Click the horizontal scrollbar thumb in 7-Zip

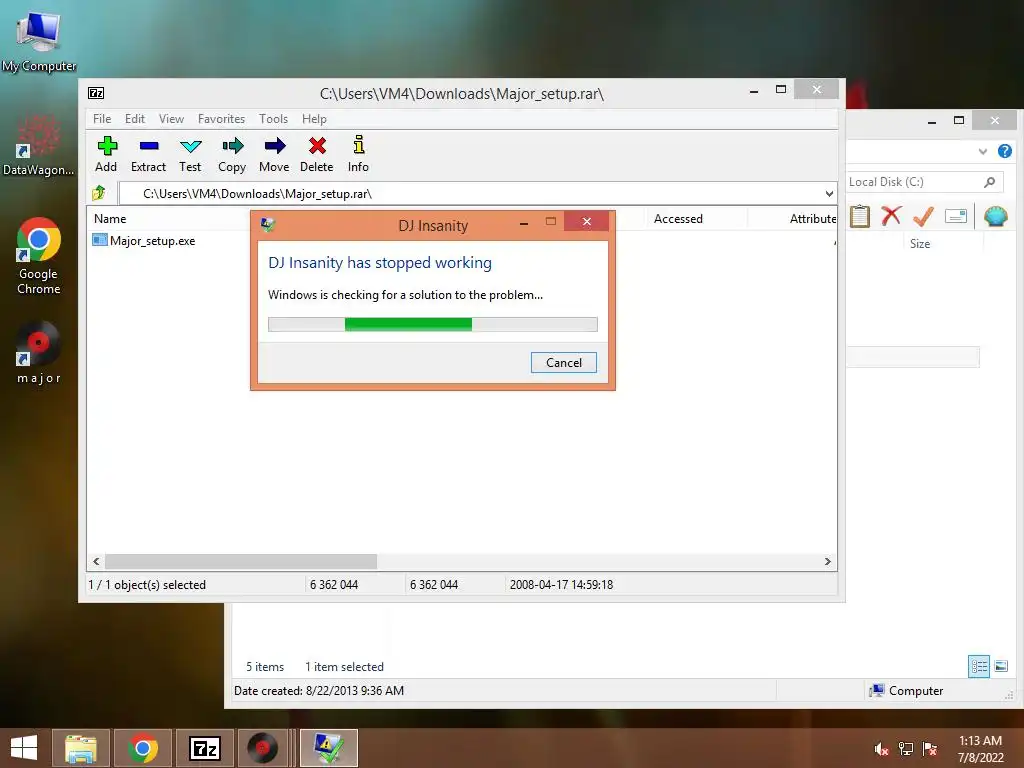pyautogui.click(x=241, y=561)
